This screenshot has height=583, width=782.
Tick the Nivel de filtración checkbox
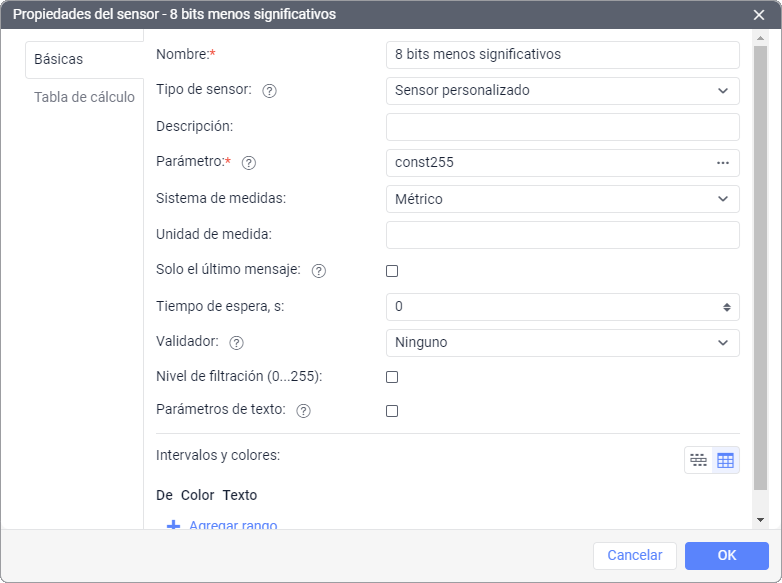392,377
